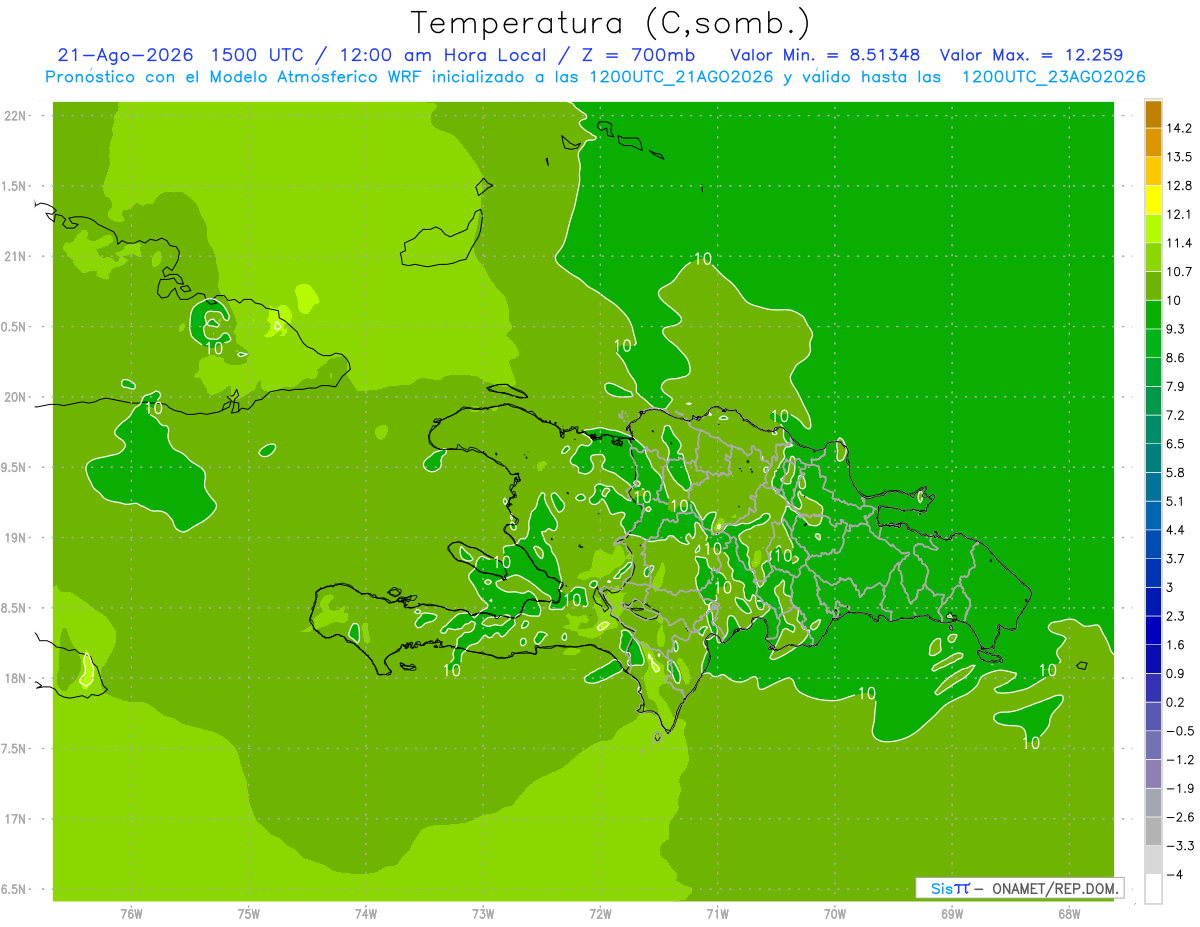Click the '21N' latitude axis label
This screenshot has width=1200, height=927.
[15, 257]
